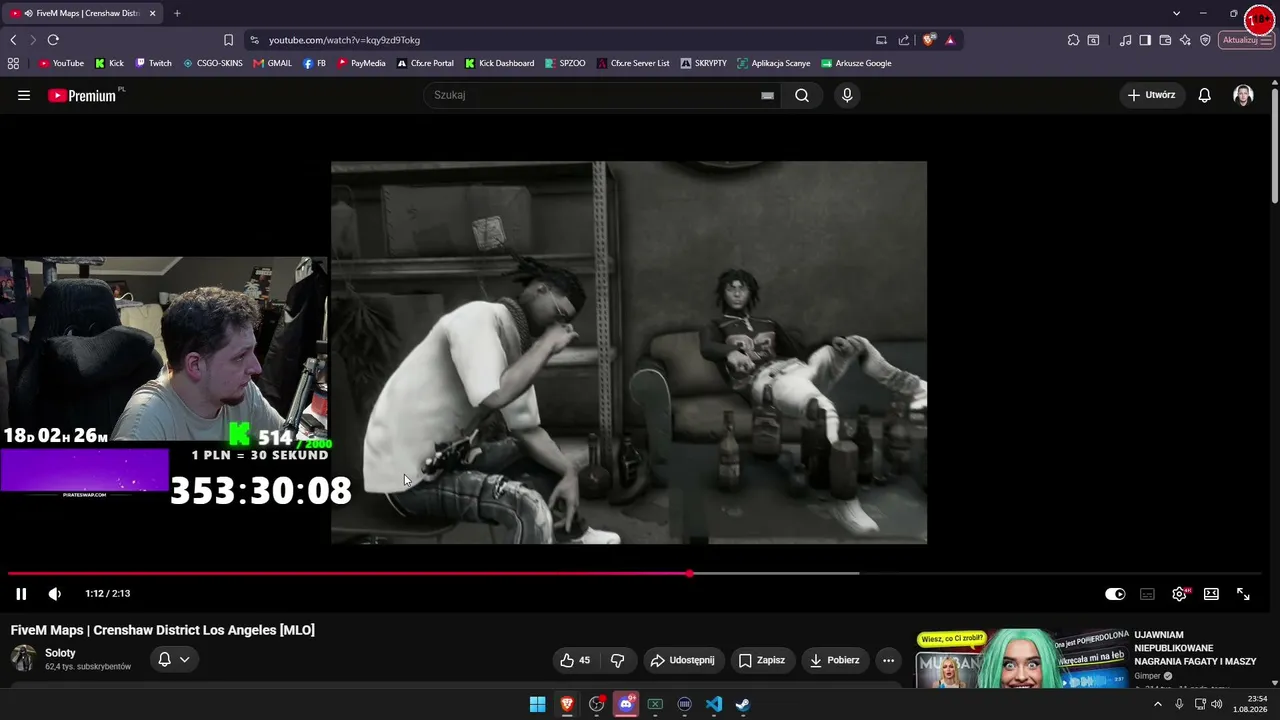Screen dimensions: 1280x720
Task: Open the Arkusze Google bookmark
Action: (856, 63)
